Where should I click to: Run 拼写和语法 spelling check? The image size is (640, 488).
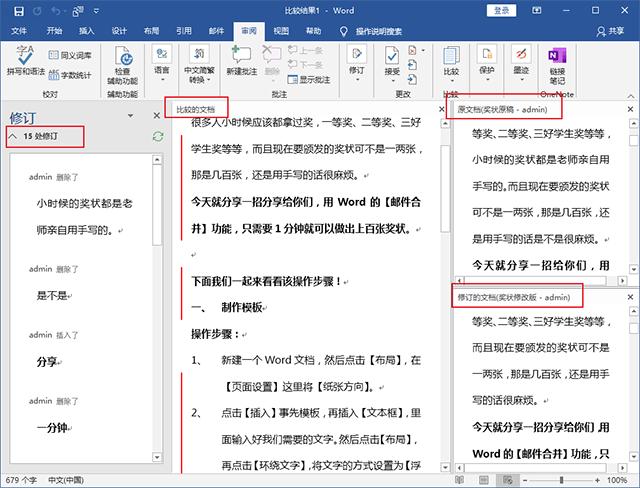[25, 61]
